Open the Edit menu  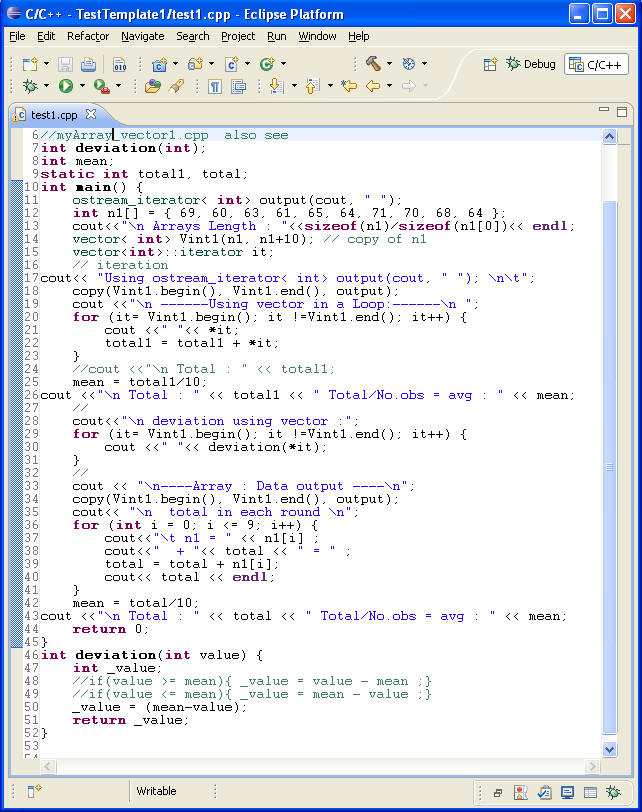(46, 36)
